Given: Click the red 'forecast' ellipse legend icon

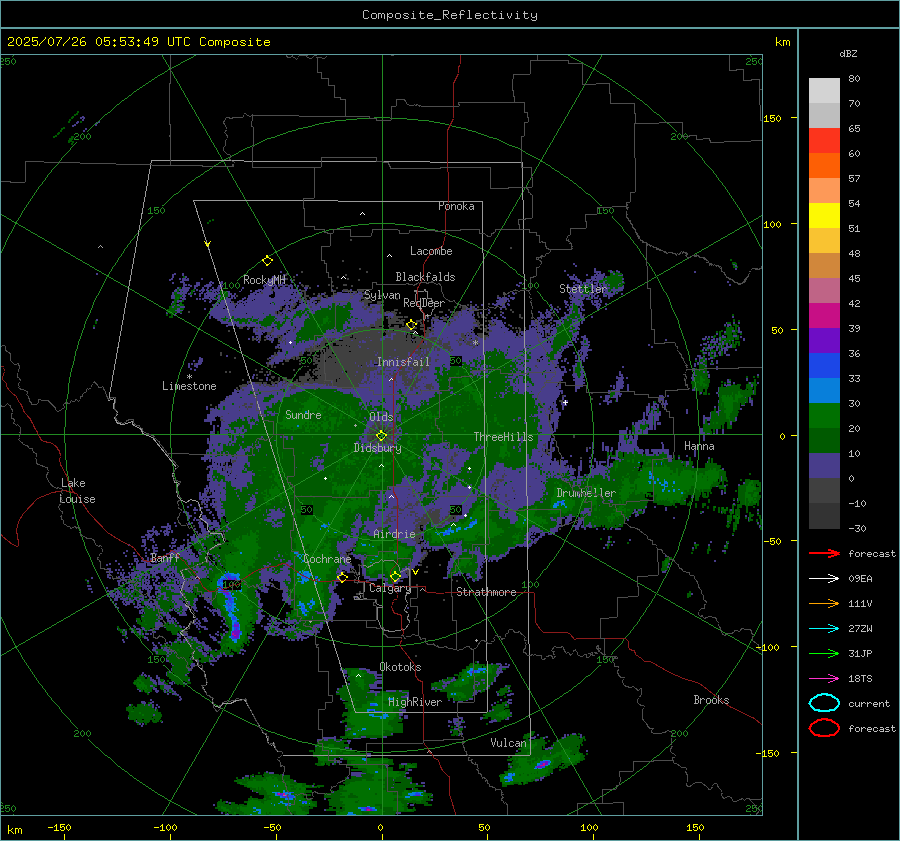Looking at the screenshot, I should tap(824, 728).
